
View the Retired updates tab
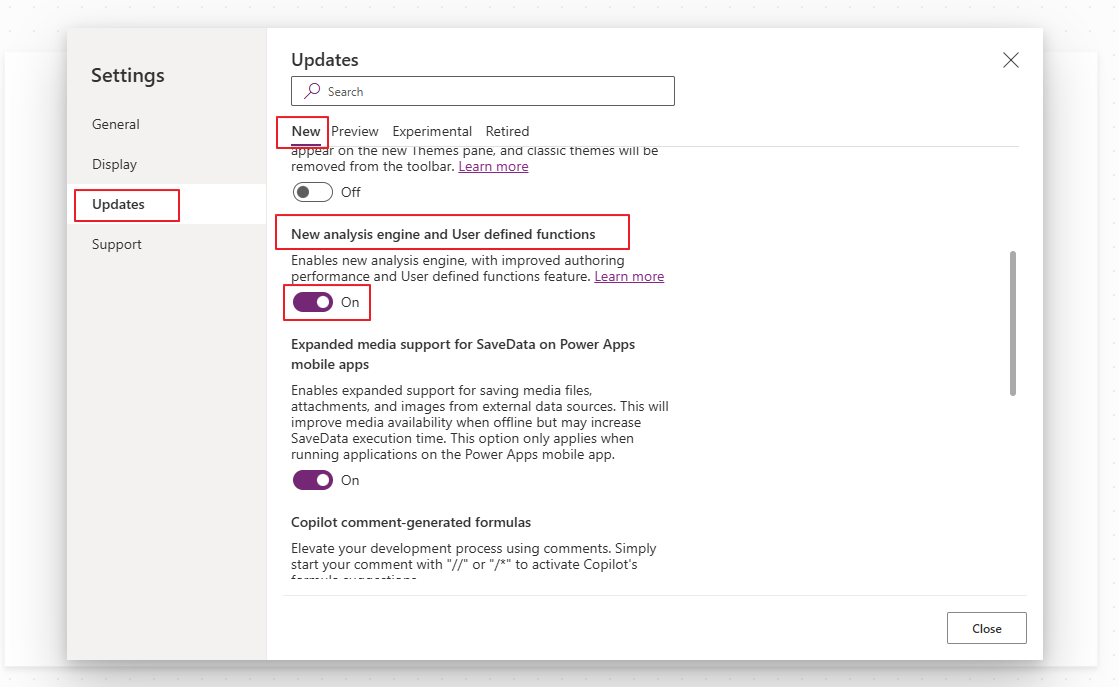pyautogui.click(x=507, y=131)
